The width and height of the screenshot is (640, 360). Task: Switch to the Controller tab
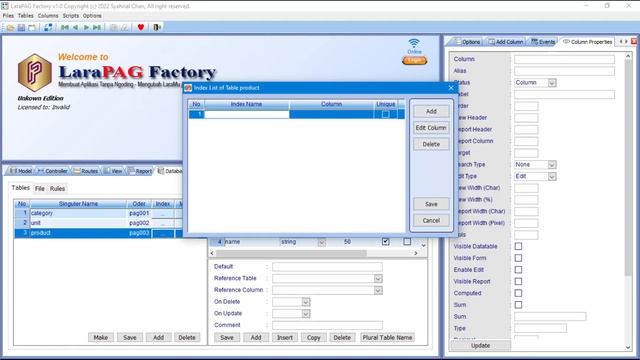pyautogui.click(x=53, y=171)
